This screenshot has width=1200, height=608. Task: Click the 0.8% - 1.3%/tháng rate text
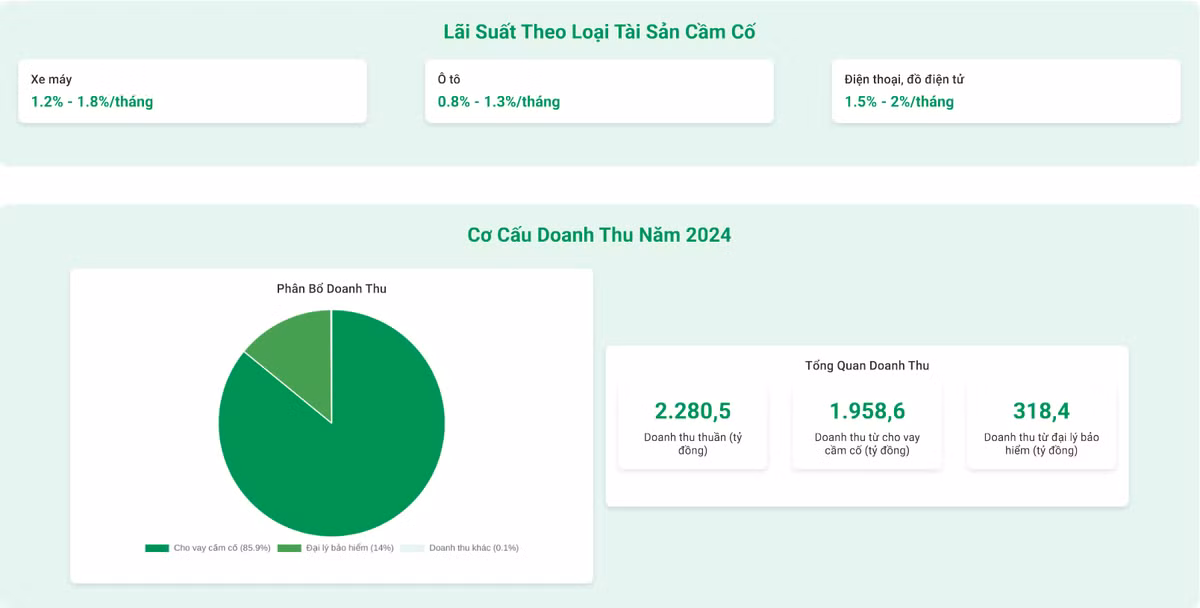pyautogui.click(x=499, y=102)
